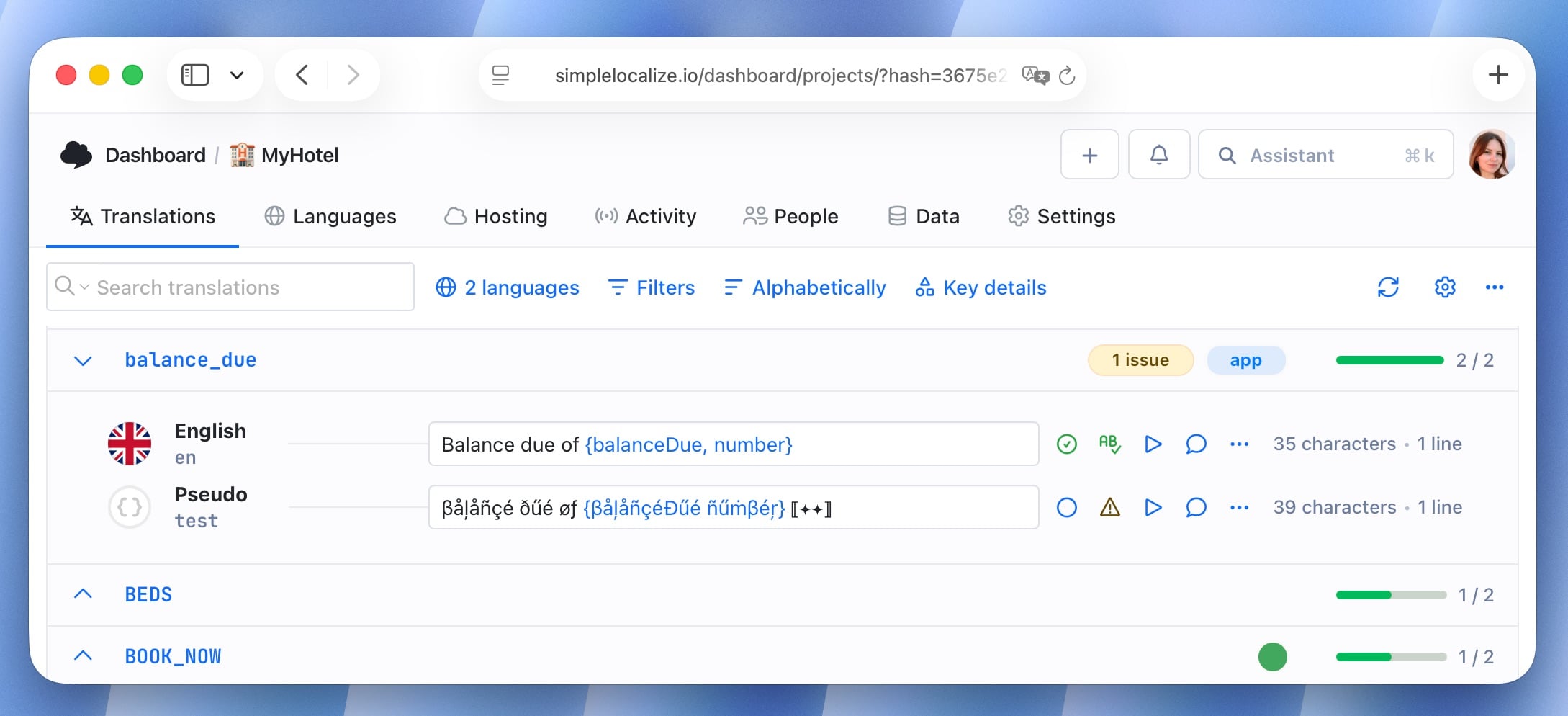This screenshot has height=716, width=1568.
Task: Open the translations settings gear icon
Action: 1445,287
